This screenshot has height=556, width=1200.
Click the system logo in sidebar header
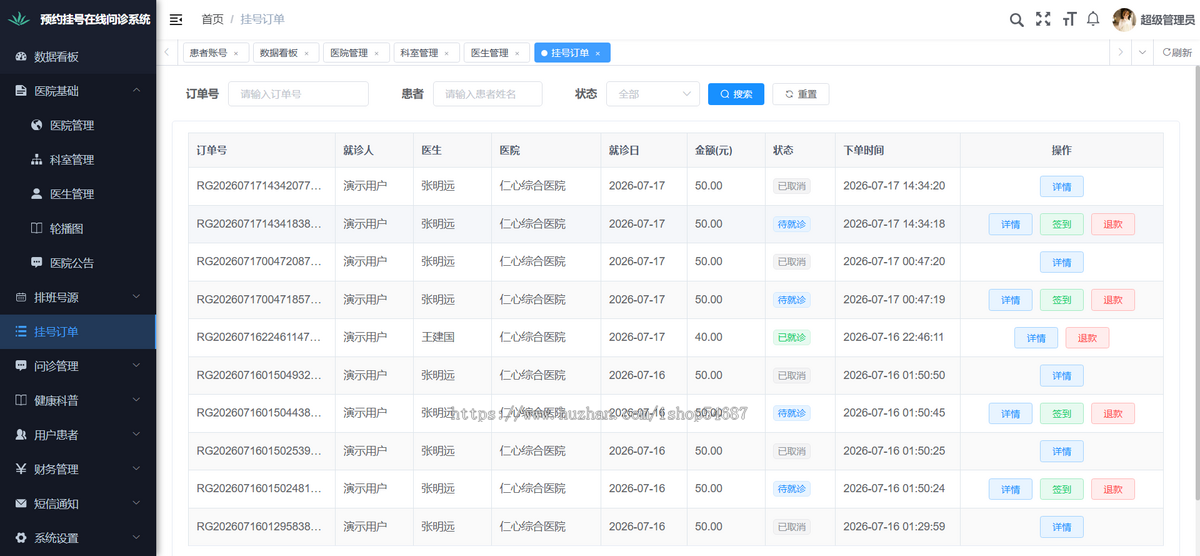20,19
